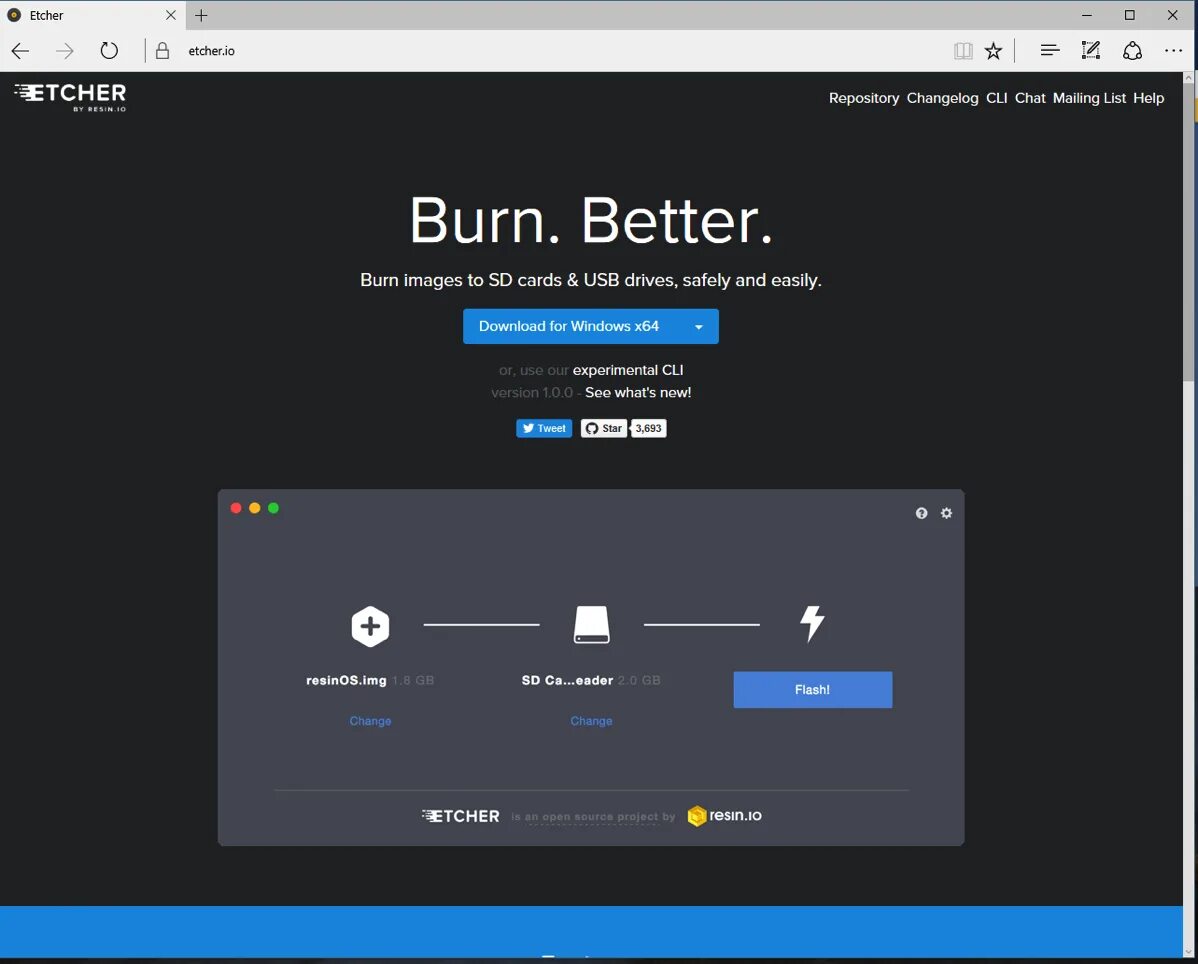This screenshot has width=1198, height=964.
Task: Close the Etcher browser tab
Action: click(170, 15)
